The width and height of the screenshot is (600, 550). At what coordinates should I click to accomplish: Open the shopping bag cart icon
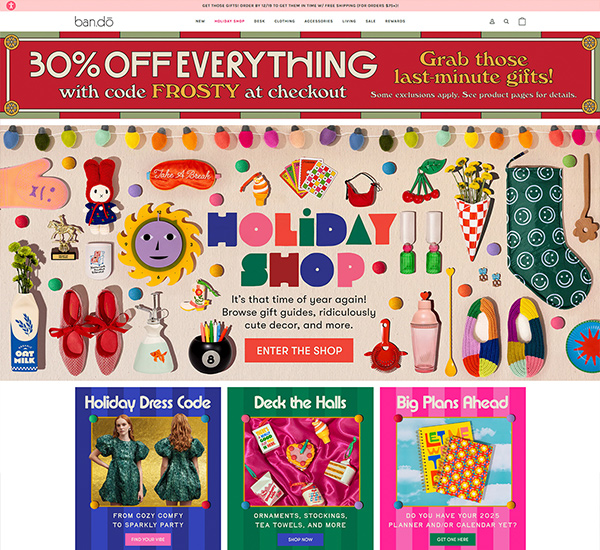point(522,21)
